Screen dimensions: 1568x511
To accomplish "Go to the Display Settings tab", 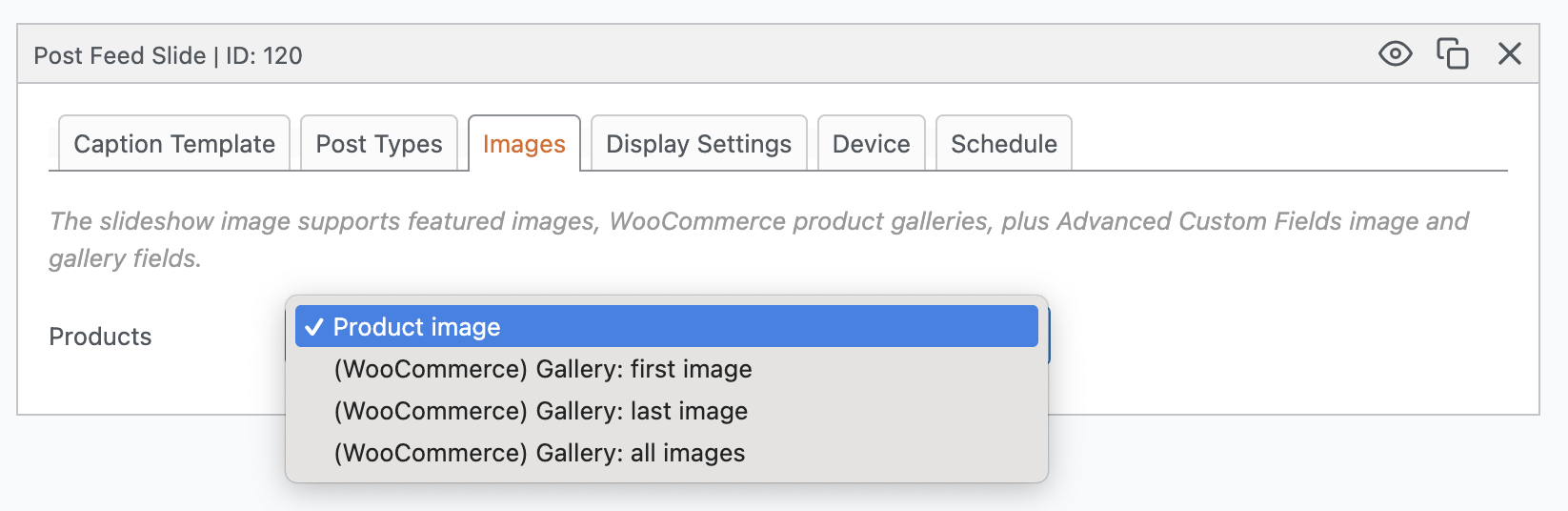I will point(698,144).
